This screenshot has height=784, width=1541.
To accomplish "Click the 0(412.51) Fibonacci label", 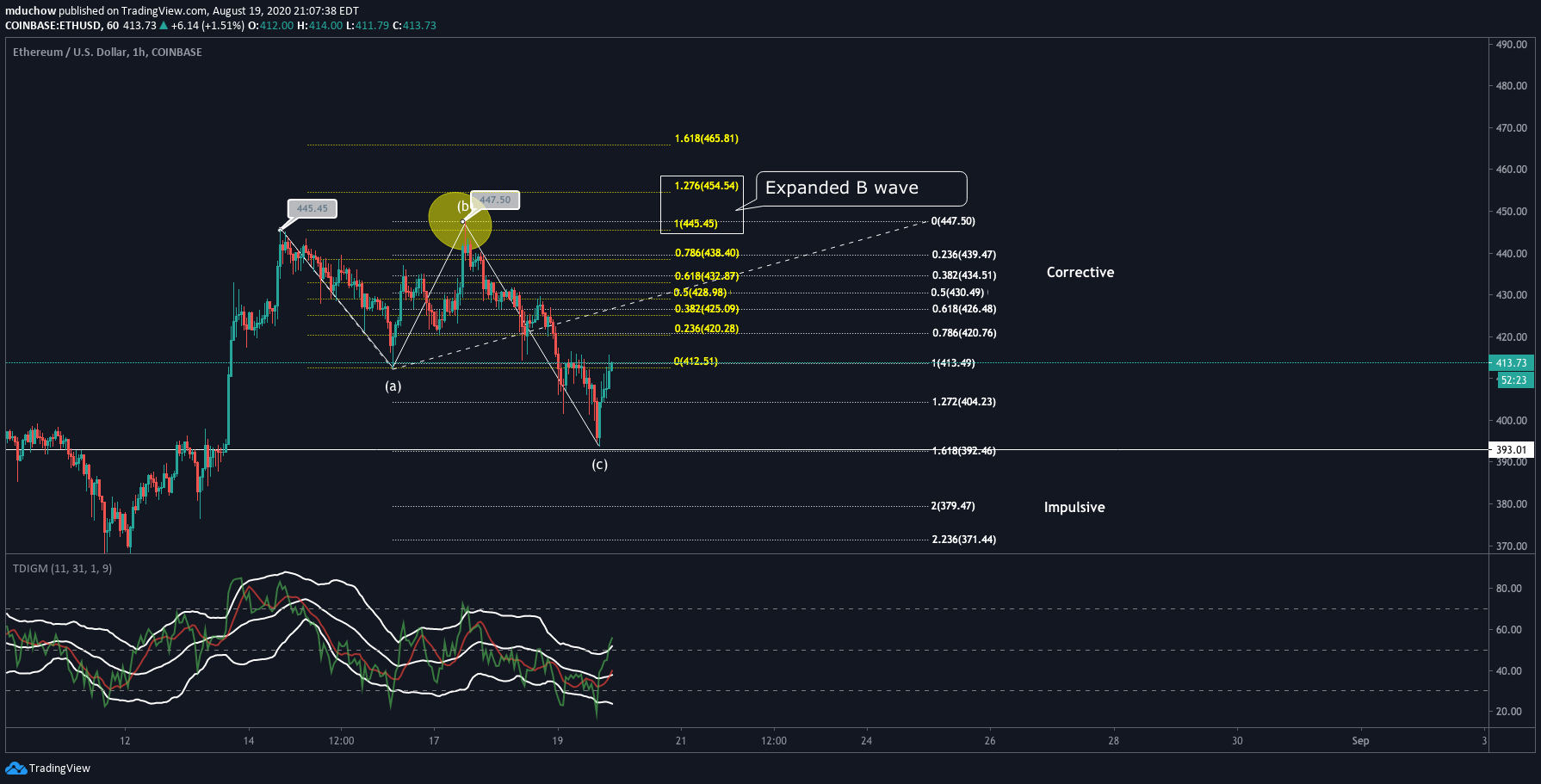I will tap(696, 361).
